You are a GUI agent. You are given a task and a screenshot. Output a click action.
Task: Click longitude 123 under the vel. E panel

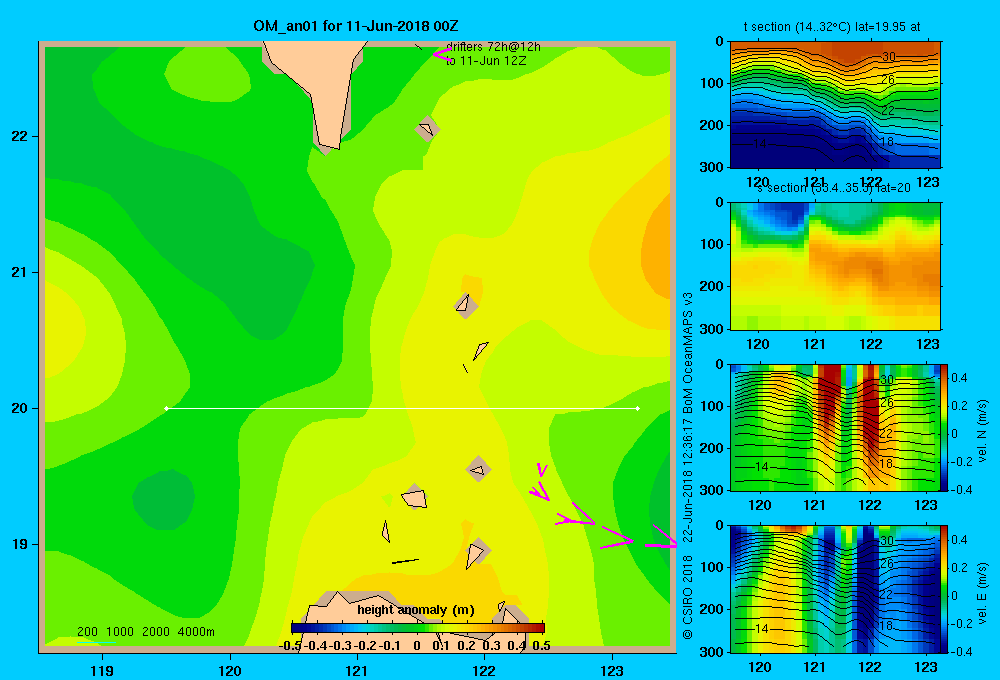coord(927,667)
